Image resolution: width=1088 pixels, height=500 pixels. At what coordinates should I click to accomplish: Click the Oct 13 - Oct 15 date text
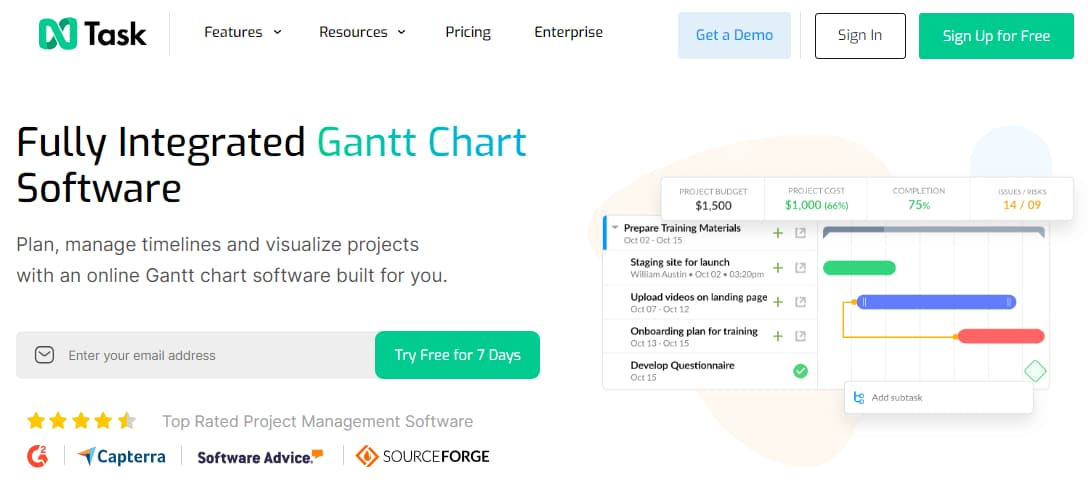pyautogui.click(x=660, y=343)
